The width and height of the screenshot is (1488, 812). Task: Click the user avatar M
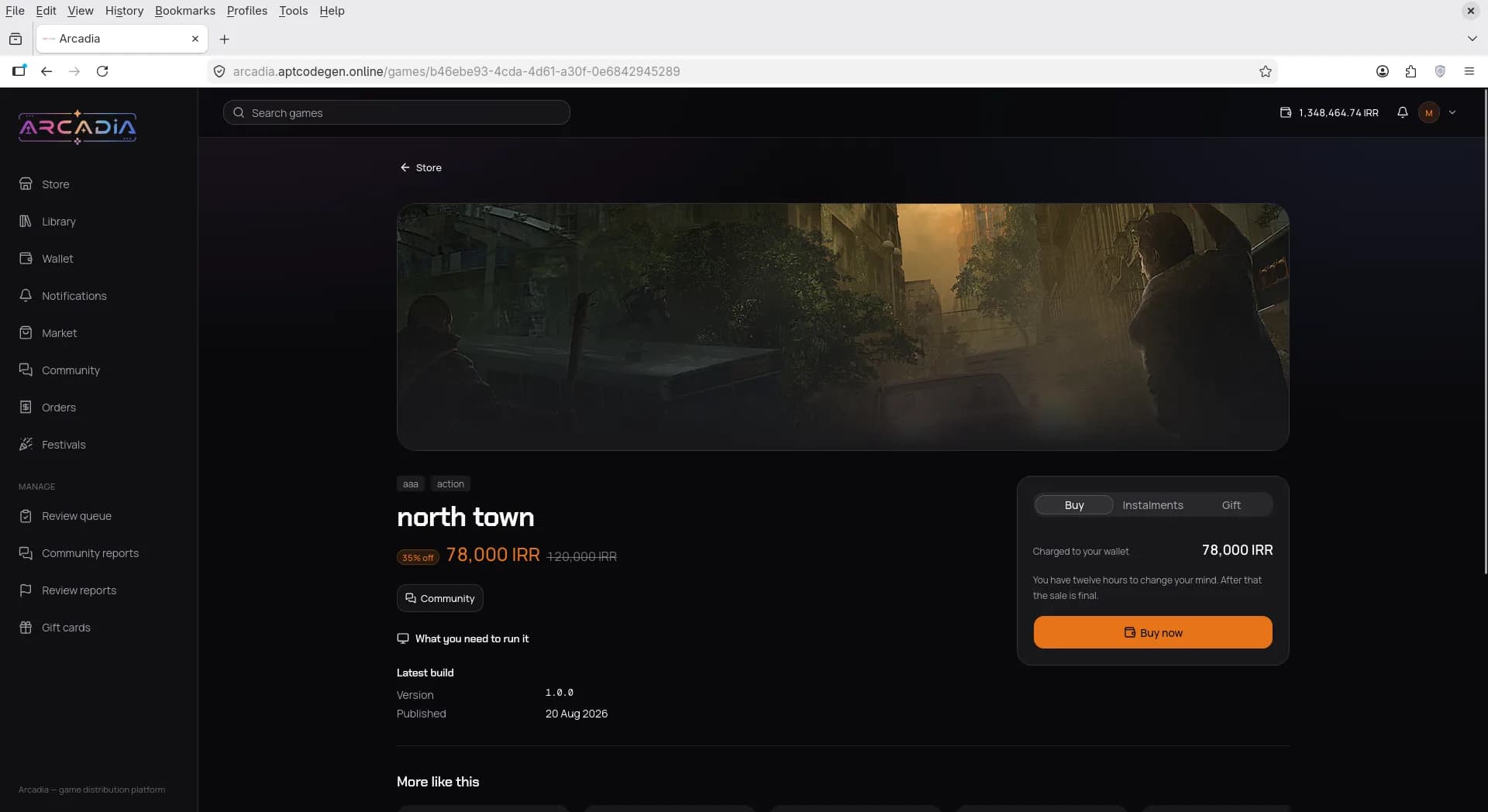point(1429,112)
